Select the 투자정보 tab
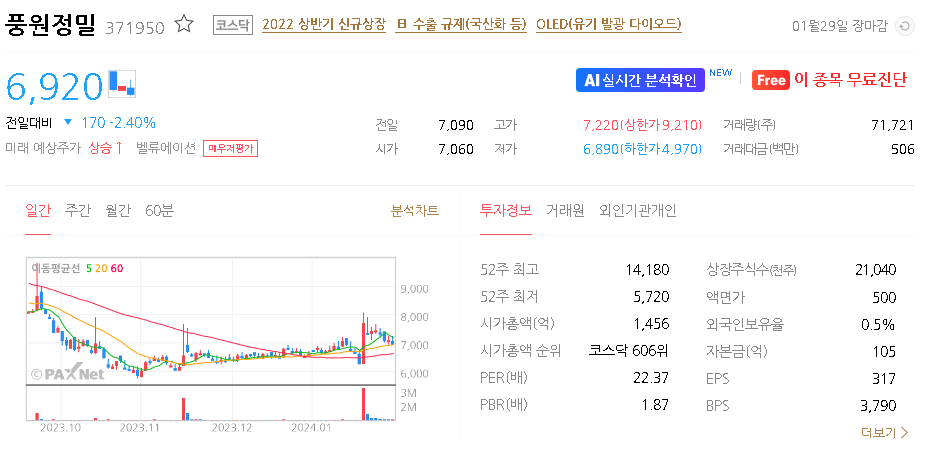 point(505,210)
